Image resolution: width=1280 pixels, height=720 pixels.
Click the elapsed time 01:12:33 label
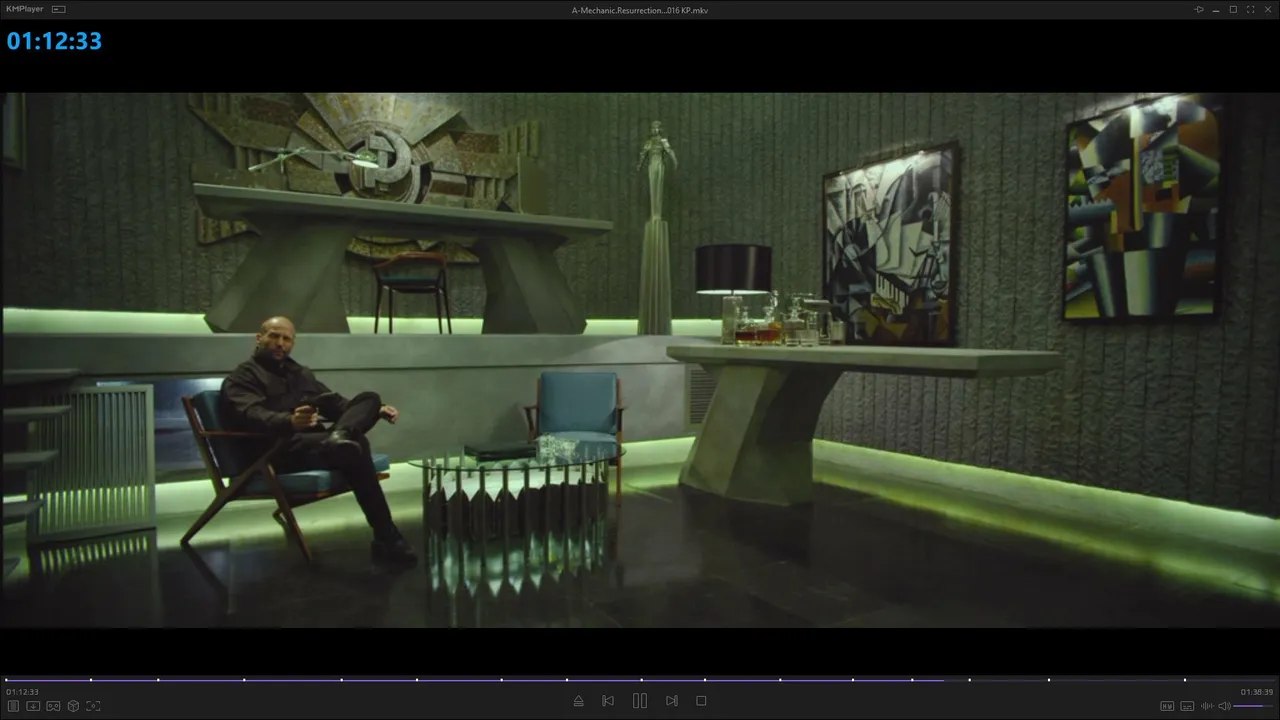click(x=22, y=692)
